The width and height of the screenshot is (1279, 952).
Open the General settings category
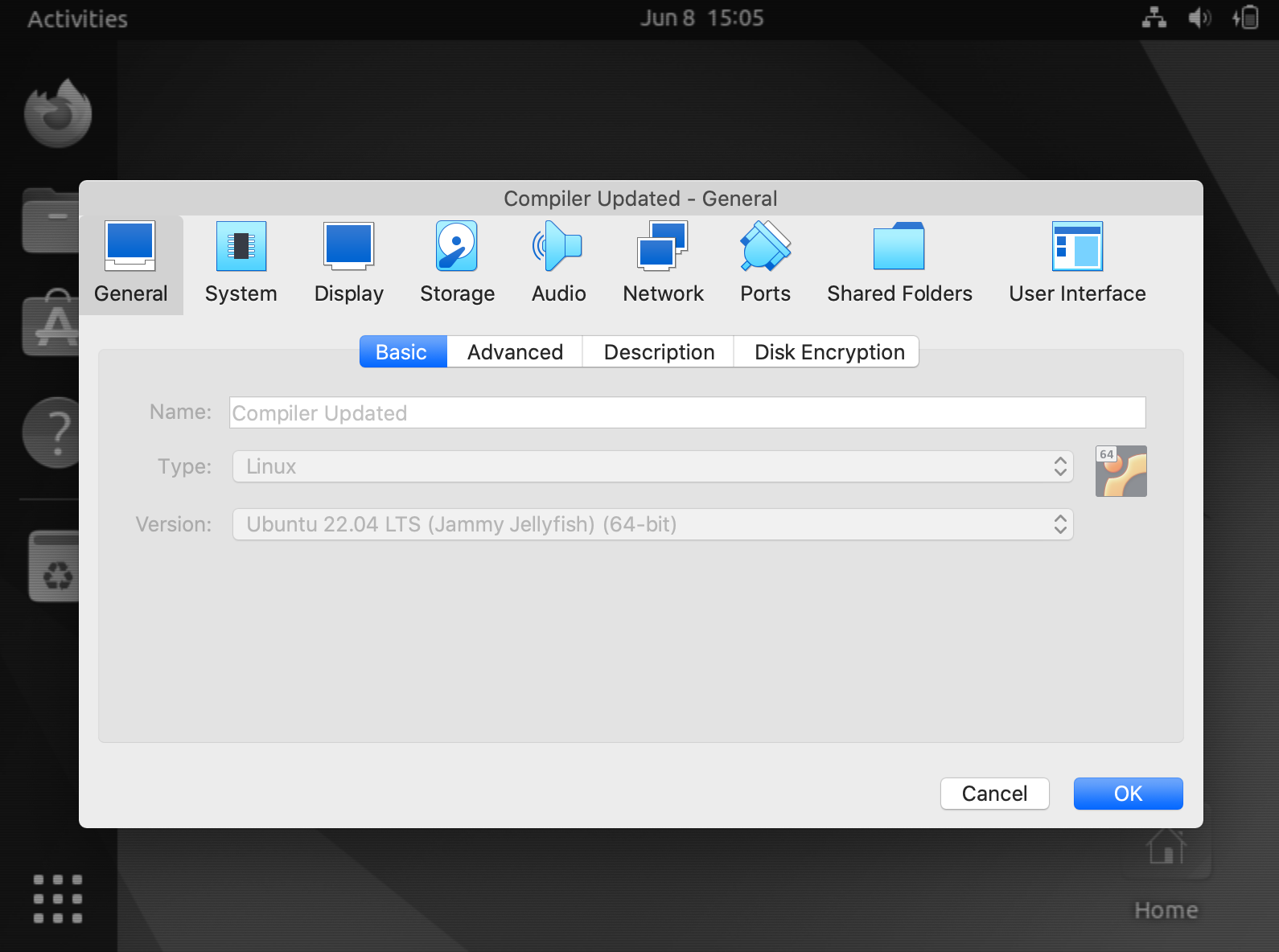coord(131,265)
